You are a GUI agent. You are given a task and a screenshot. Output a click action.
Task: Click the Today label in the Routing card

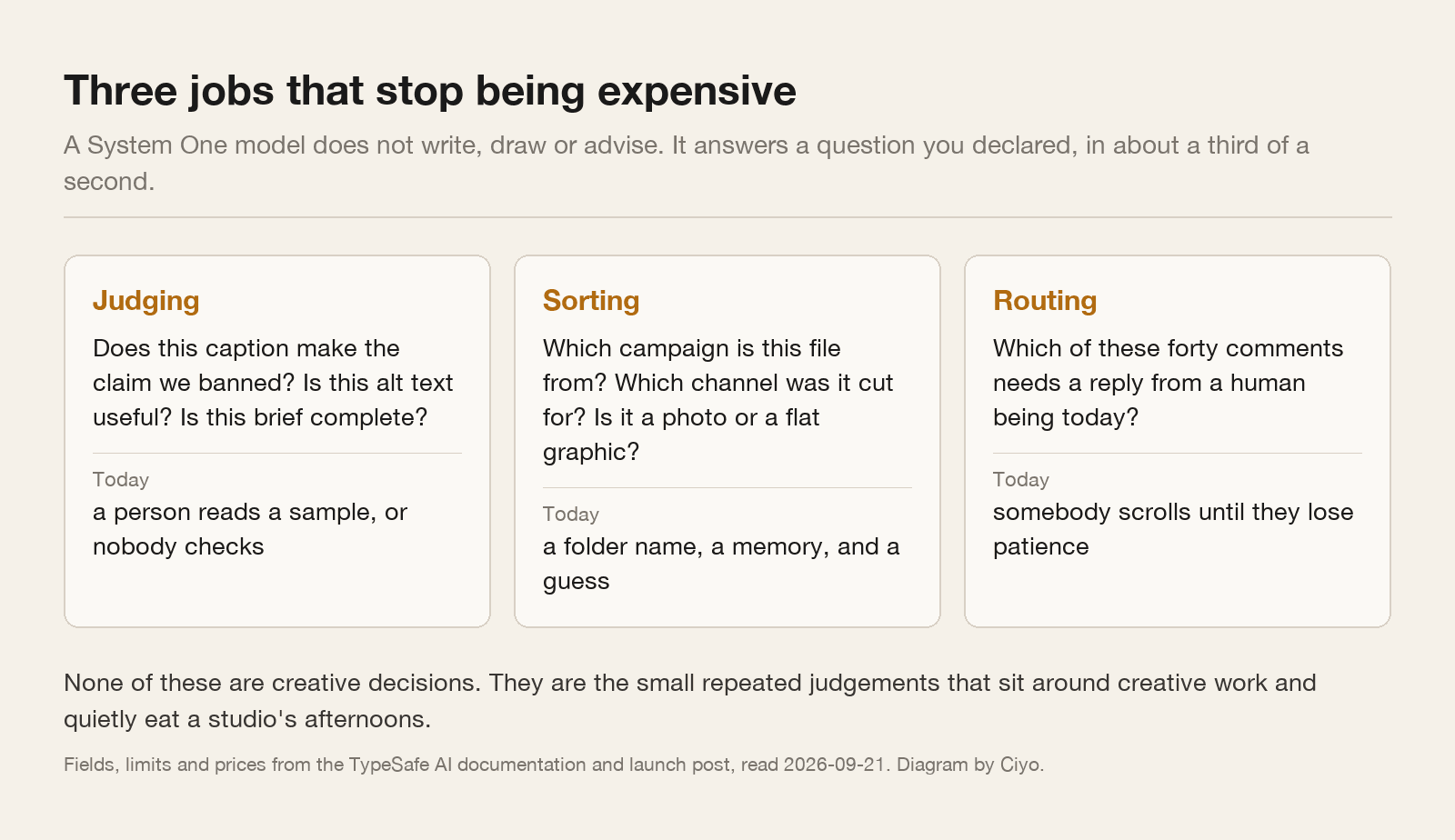click(x=1021, y=479)
